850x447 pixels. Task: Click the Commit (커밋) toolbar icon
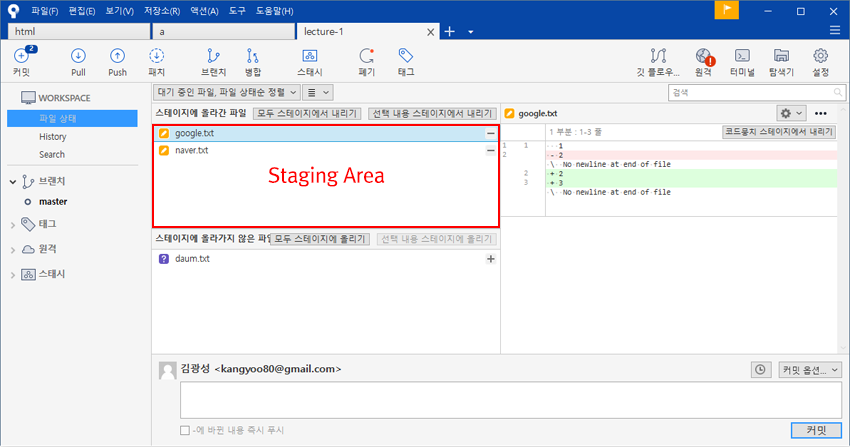pyautogui.click(x=22, y=61)
